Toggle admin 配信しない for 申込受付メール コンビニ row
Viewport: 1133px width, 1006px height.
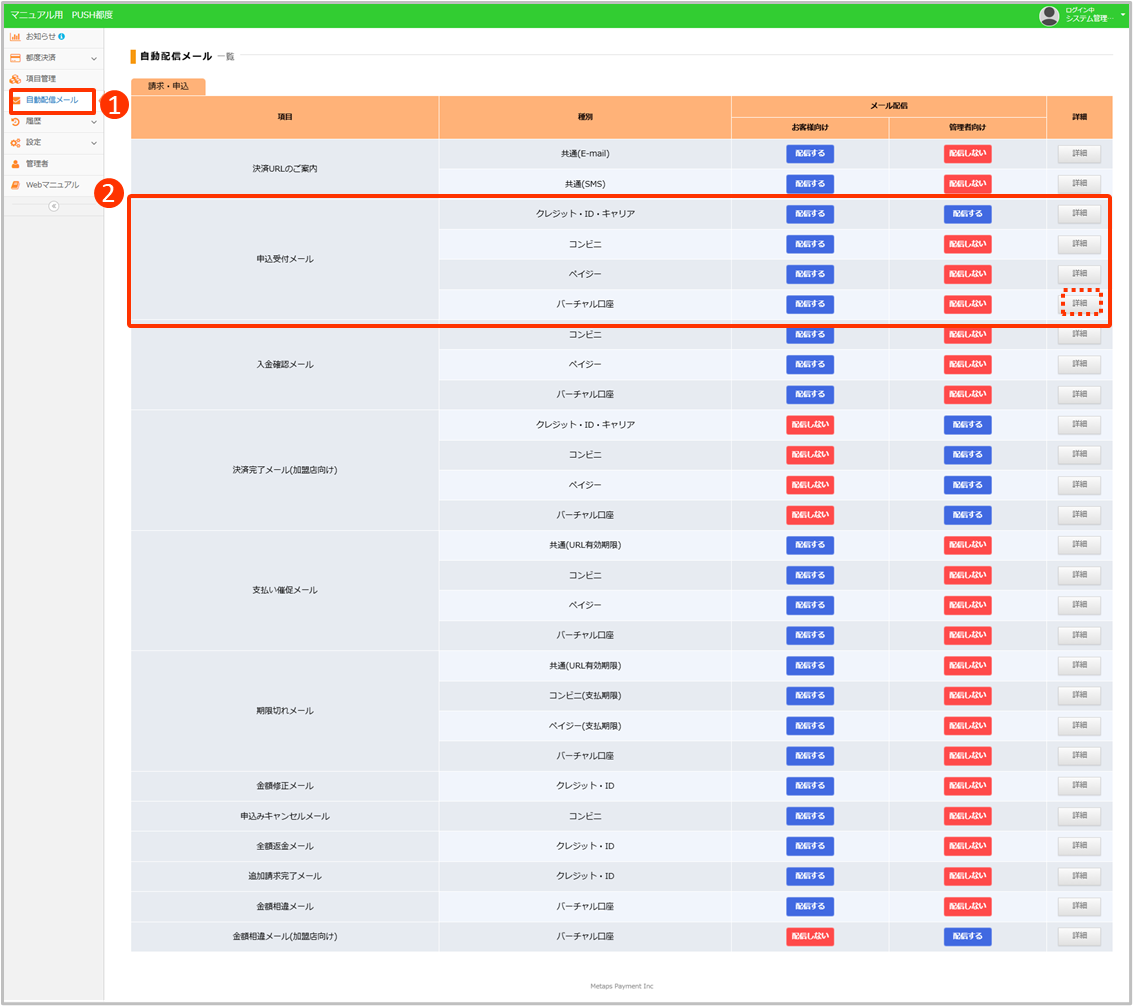tap(967, 244)
